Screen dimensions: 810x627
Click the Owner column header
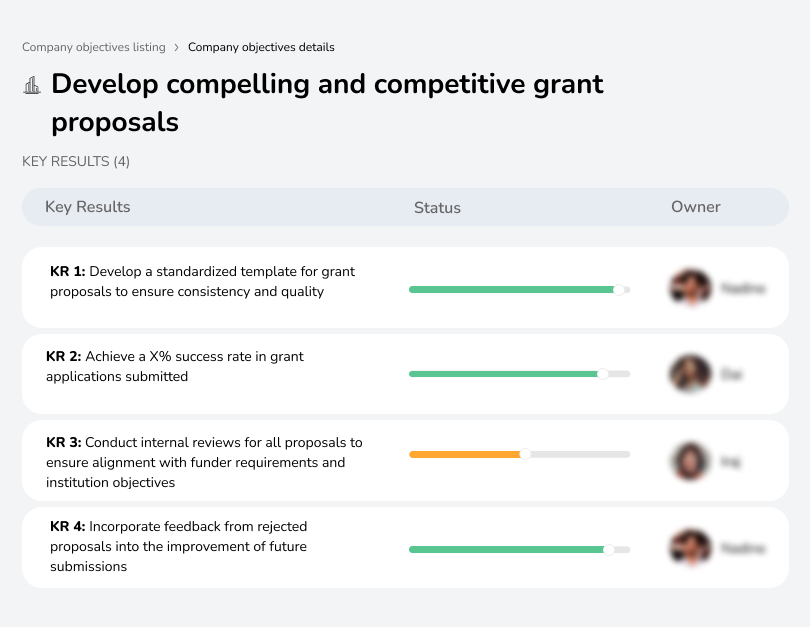[696, 207]
